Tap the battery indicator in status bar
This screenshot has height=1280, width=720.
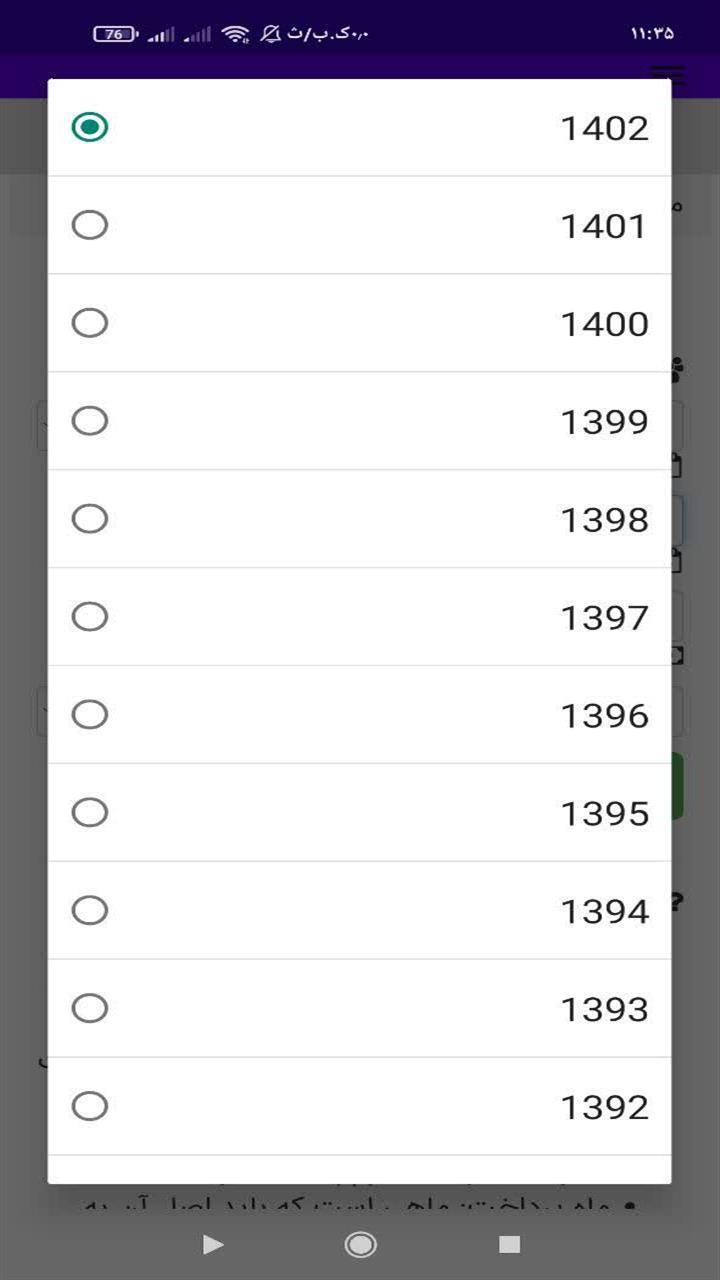pyautogui.click(x=116, y=34)
